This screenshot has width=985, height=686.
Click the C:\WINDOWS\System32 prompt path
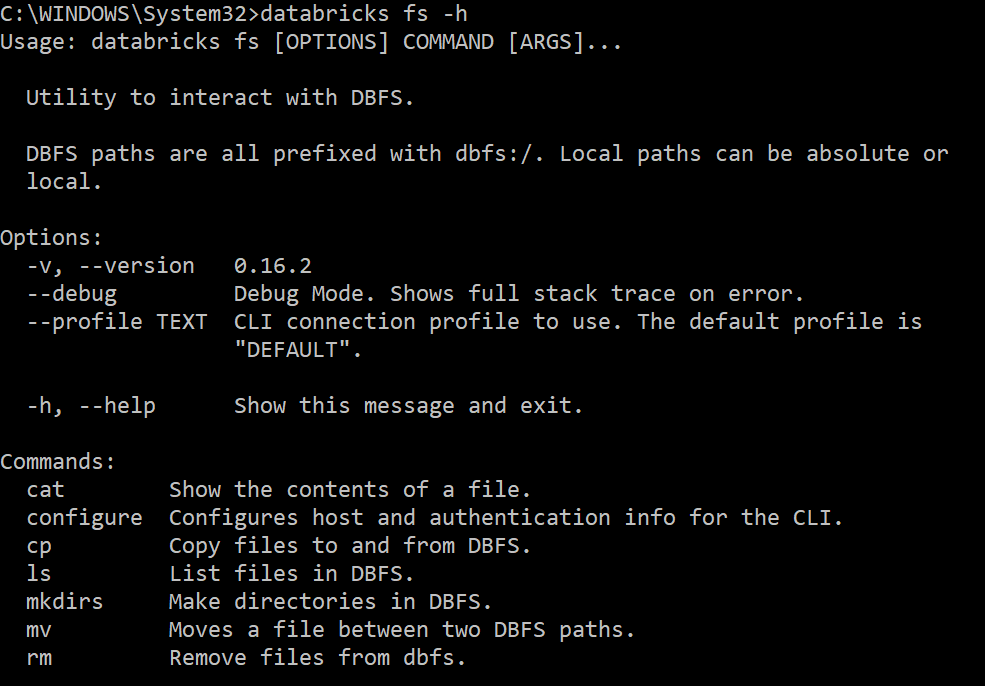click(127, 14)
